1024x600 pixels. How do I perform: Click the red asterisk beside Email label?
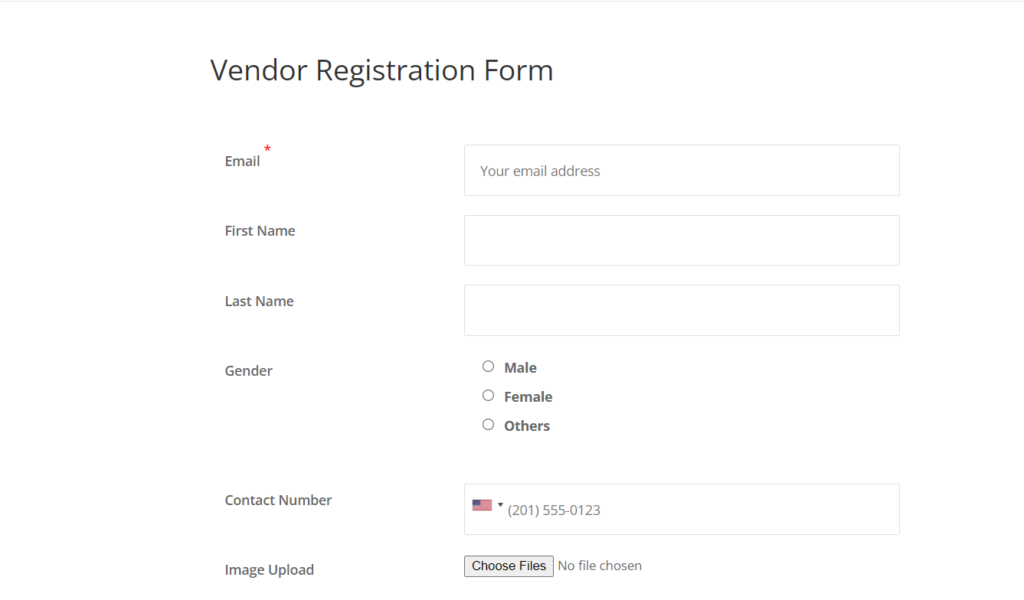tap(267, 149)
